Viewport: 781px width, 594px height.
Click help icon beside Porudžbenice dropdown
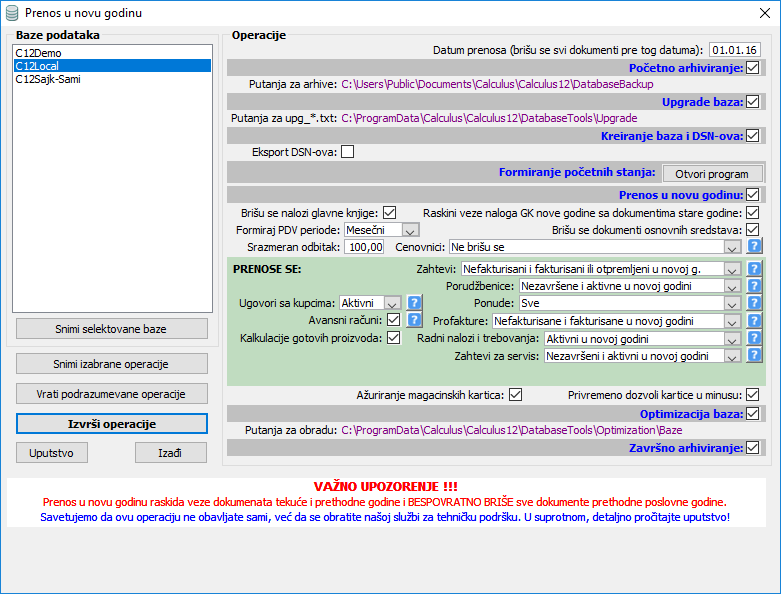(x=755, y=286)
